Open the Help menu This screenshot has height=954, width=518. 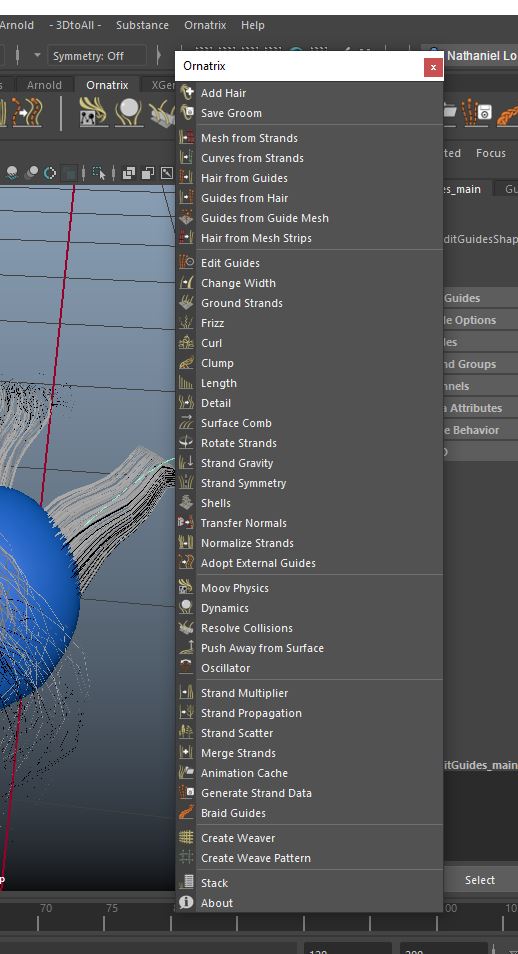pos(253,25)
